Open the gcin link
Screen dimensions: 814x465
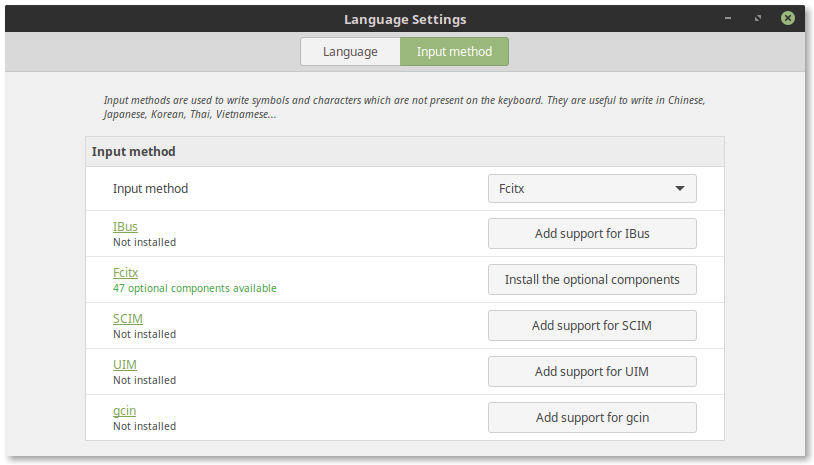pos(124,411)
